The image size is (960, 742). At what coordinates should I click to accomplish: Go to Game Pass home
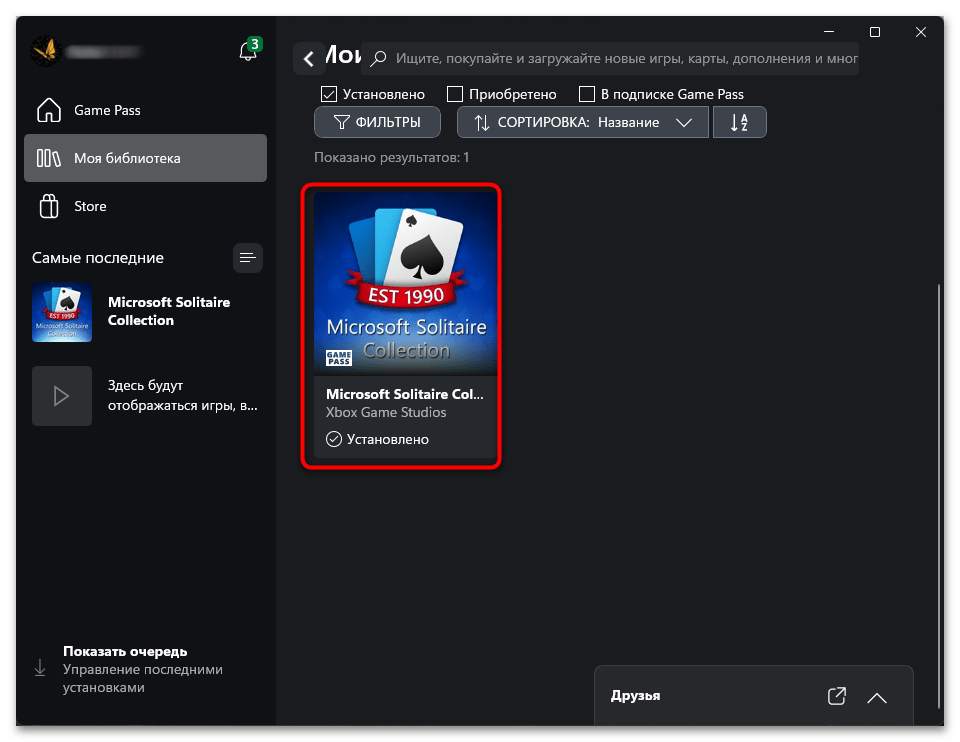[x=145, y=110]
